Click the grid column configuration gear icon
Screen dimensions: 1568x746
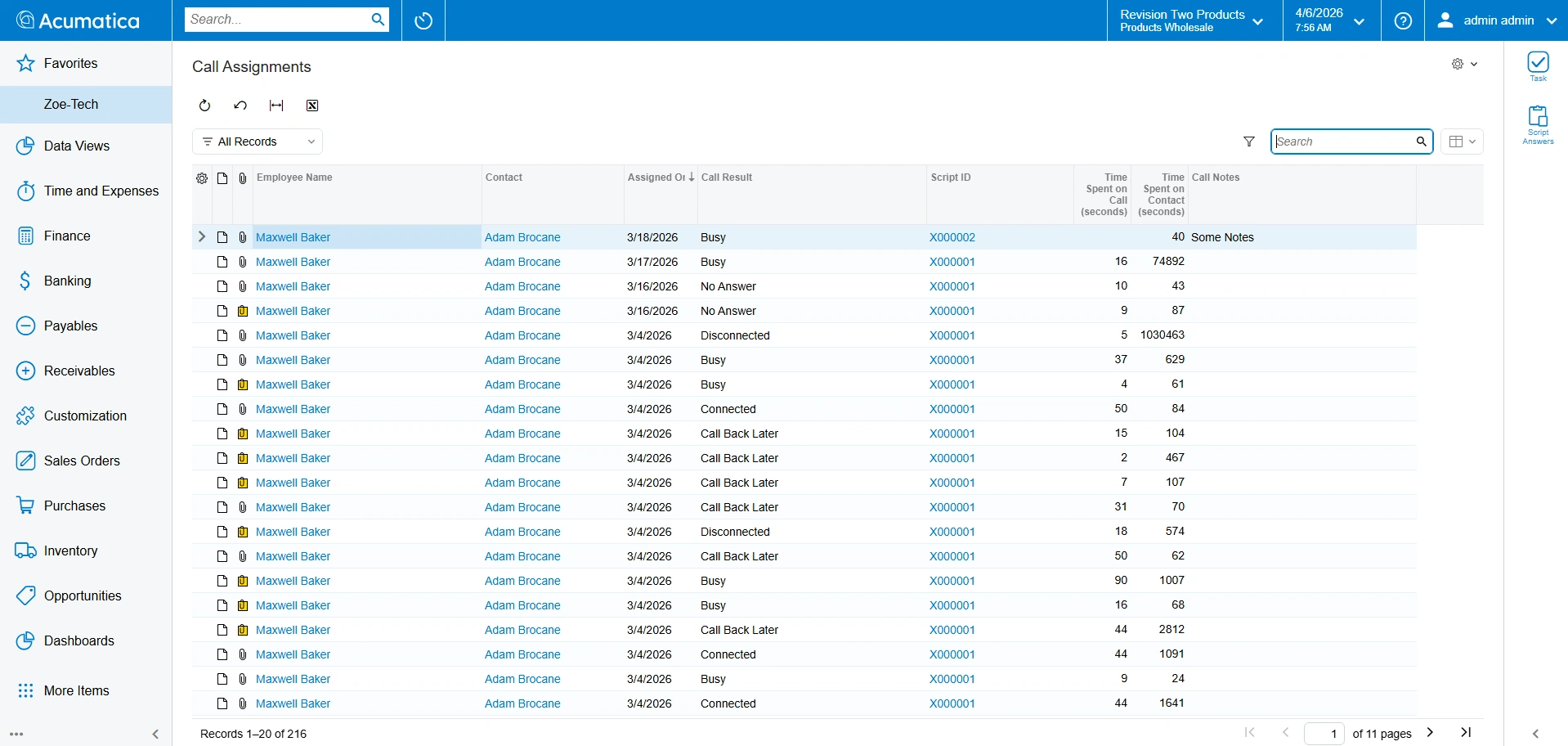(202, 178)
